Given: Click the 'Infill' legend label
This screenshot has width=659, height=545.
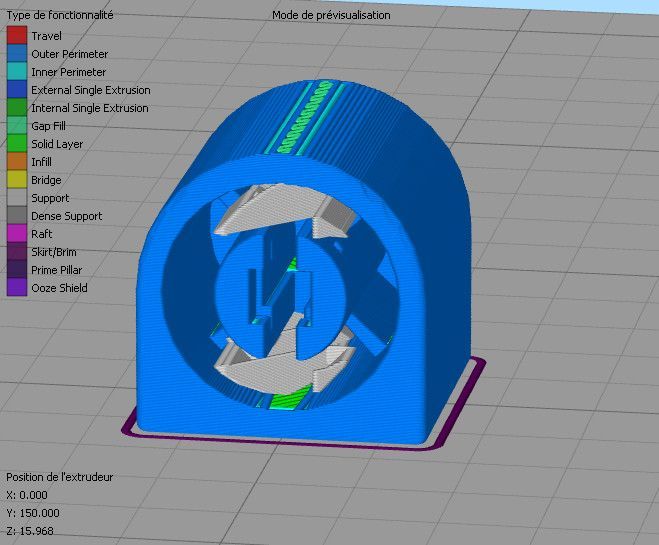Looking at the screenshot, I should tap(41, 162).
